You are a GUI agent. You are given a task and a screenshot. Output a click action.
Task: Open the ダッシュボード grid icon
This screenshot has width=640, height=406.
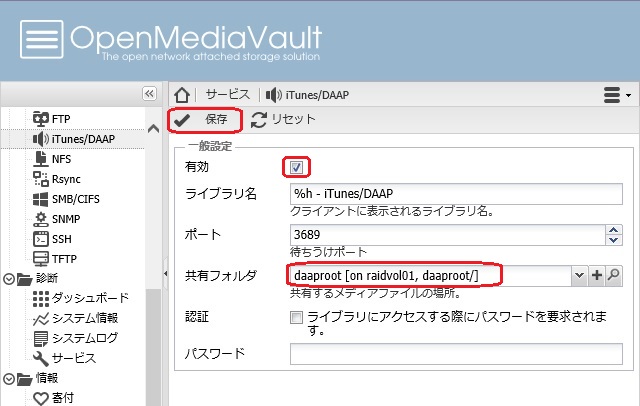[x=40, y=299]
